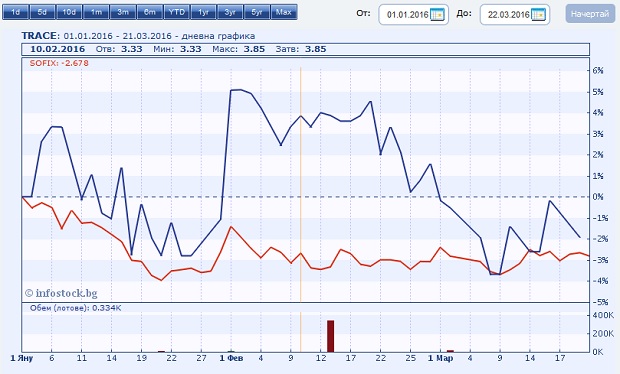This screenshot has height=374, width=620.
Task: Select the YTD range button
Action: (x=177, y=12)
